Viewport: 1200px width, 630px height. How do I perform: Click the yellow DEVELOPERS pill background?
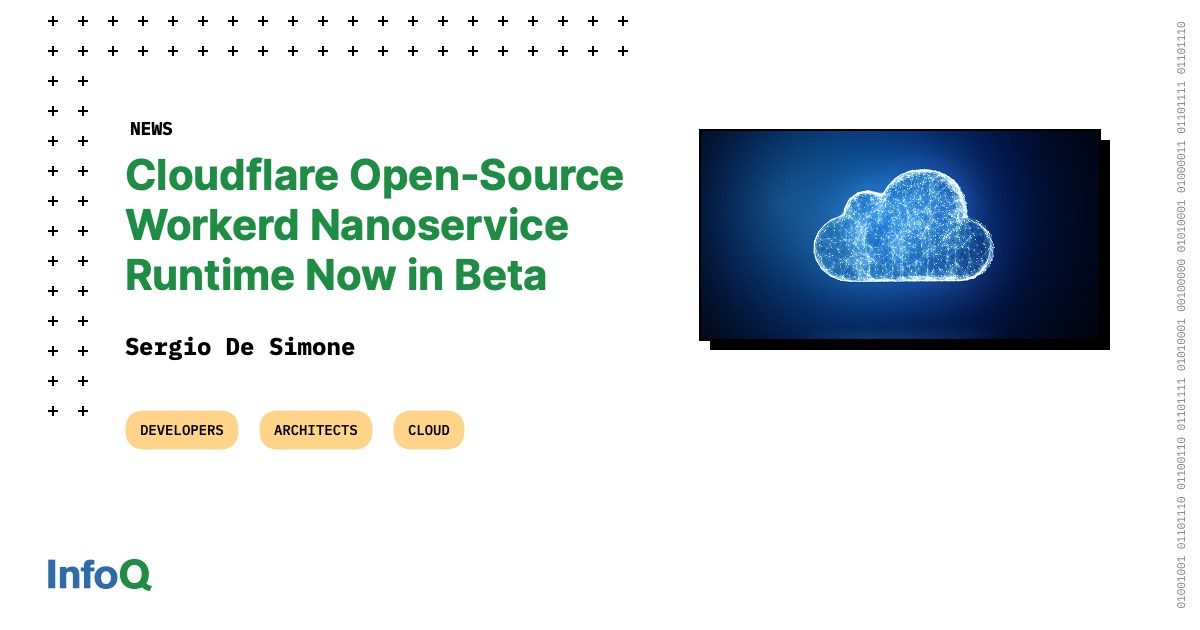[181, 430]
